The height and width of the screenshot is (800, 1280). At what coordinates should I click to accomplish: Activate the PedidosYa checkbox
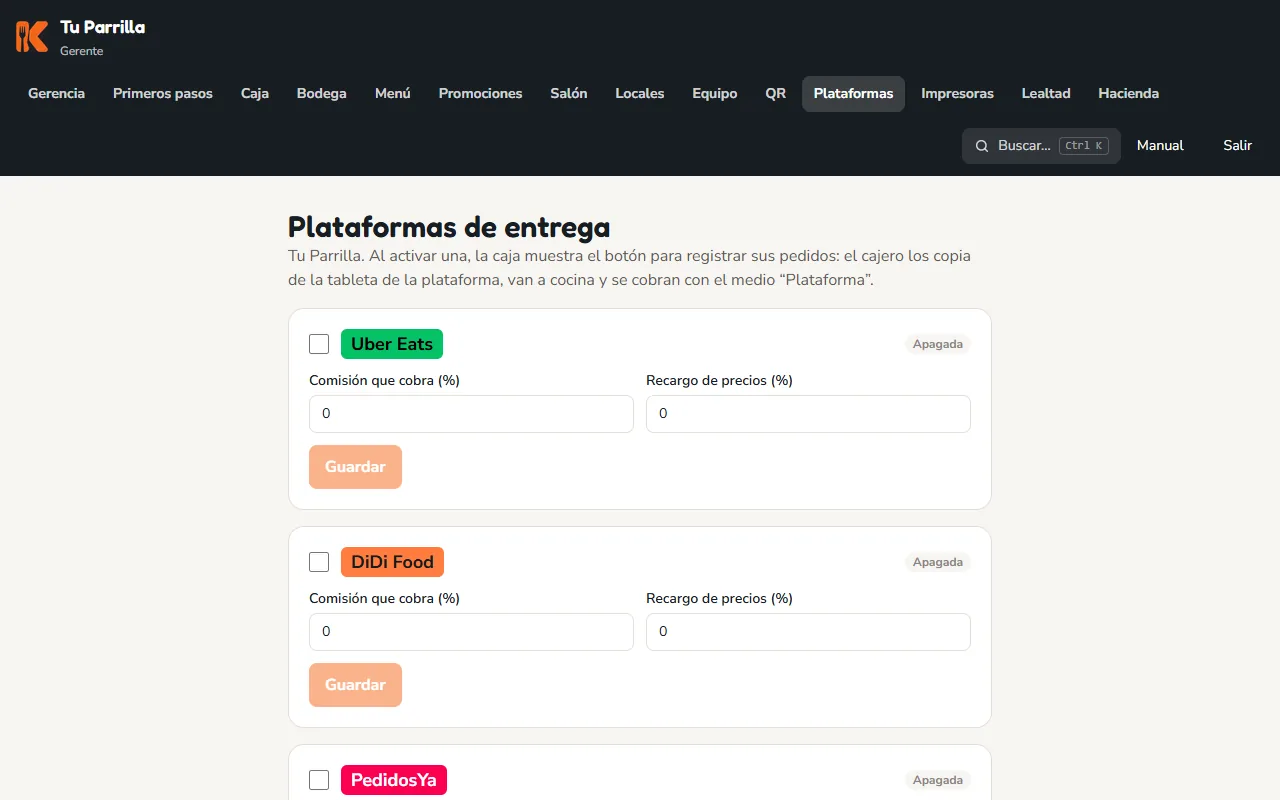pos(319,780)
